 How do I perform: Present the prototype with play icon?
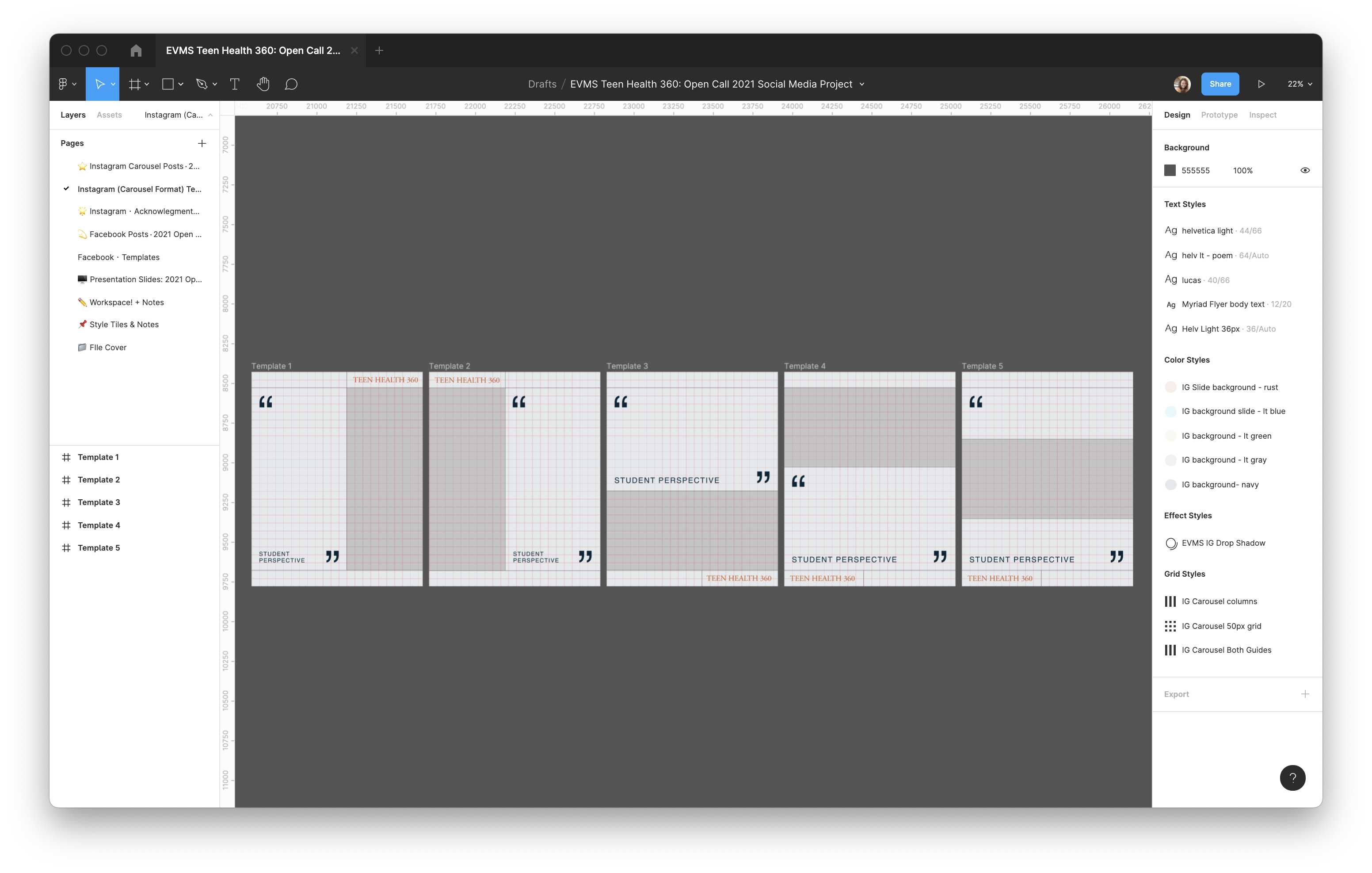point(1261,84)
